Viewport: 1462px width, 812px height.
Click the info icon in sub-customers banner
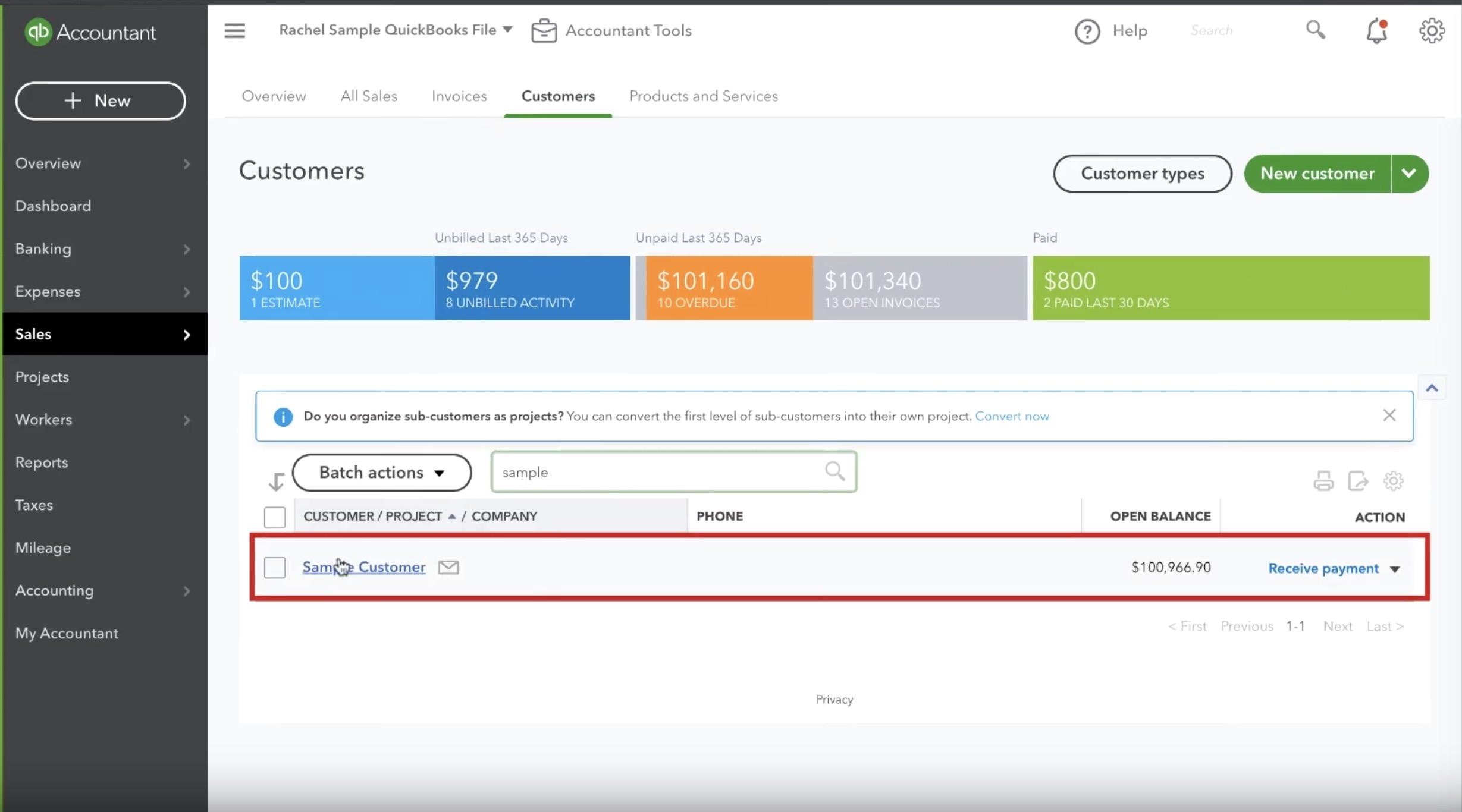point(283,416)
